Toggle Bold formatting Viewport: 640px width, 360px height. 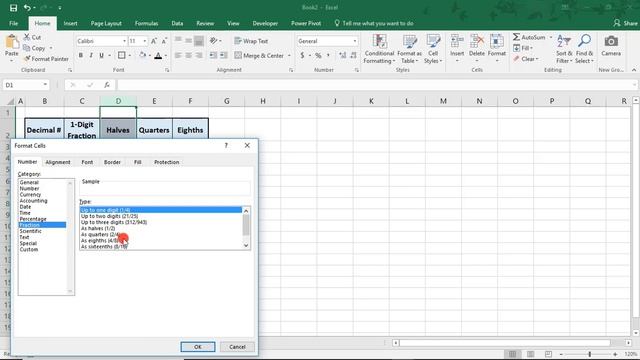click(x=81, y=55)
